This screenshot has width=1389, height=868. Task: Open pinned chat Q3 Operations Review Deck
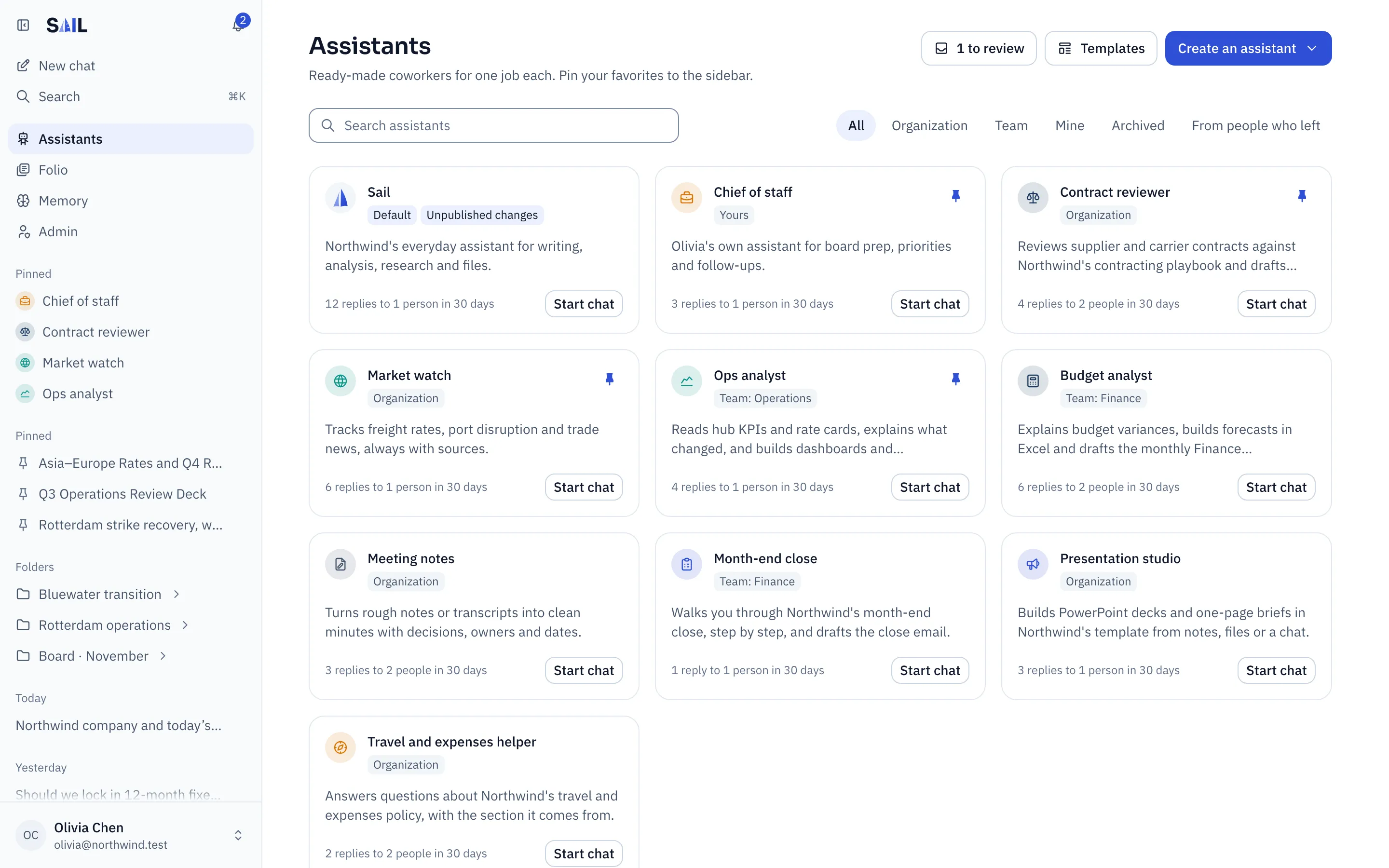point(131,494)
